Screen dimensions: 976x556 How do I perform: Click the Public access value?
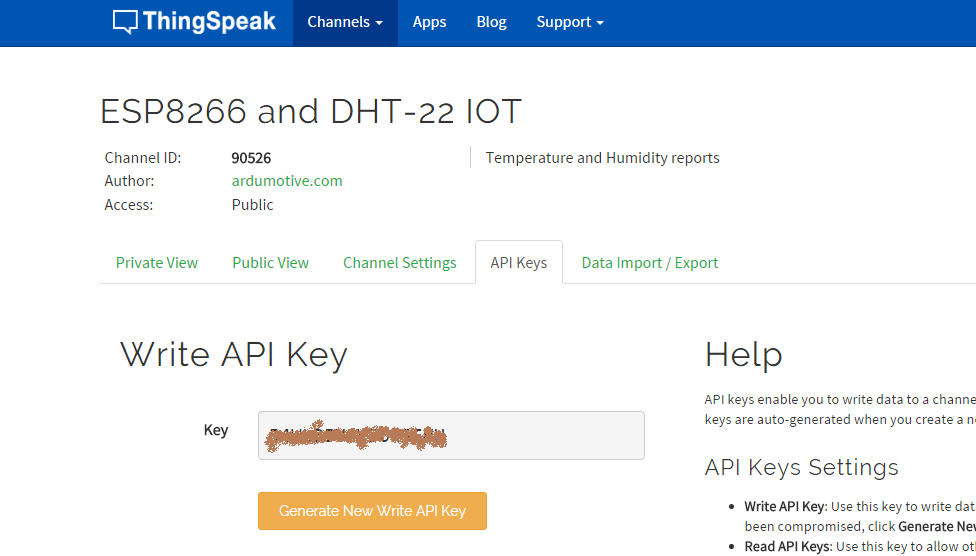253,205
